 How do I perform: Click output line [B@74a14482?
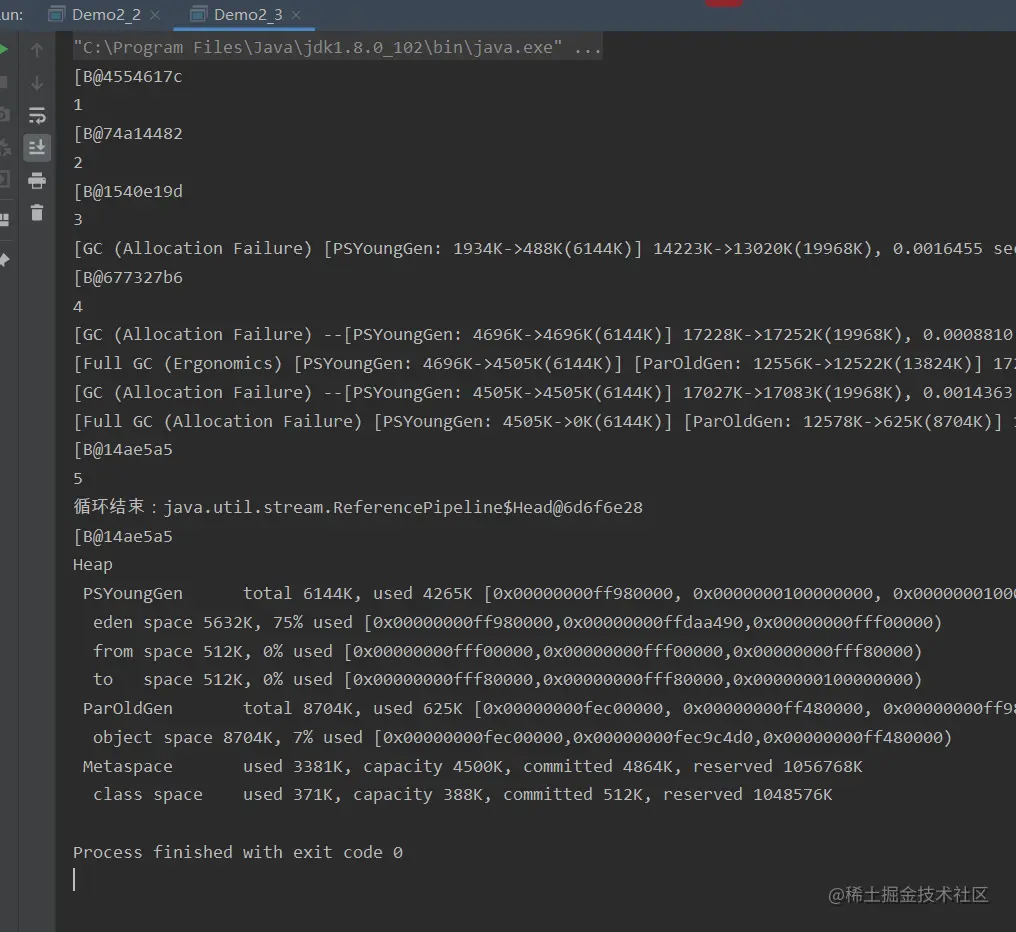pos(128,134)
